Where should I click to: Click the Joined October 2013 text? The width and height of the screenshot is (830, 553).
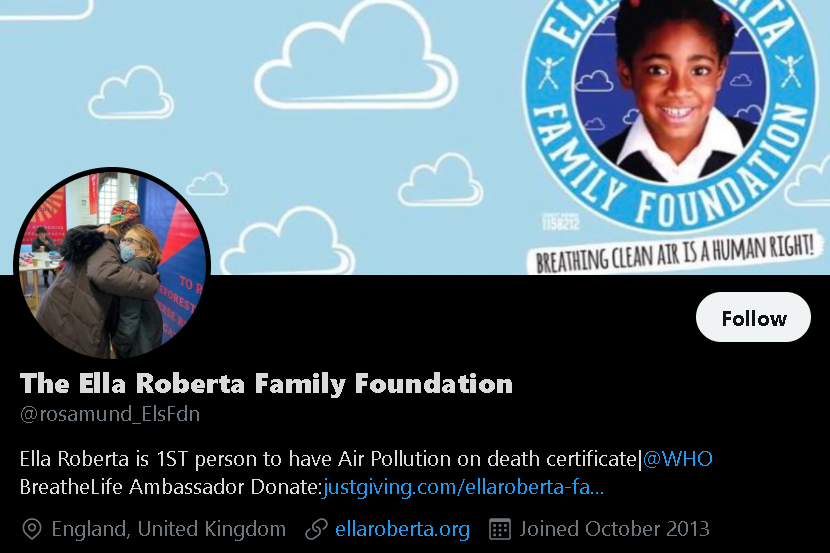pos(614,529)
